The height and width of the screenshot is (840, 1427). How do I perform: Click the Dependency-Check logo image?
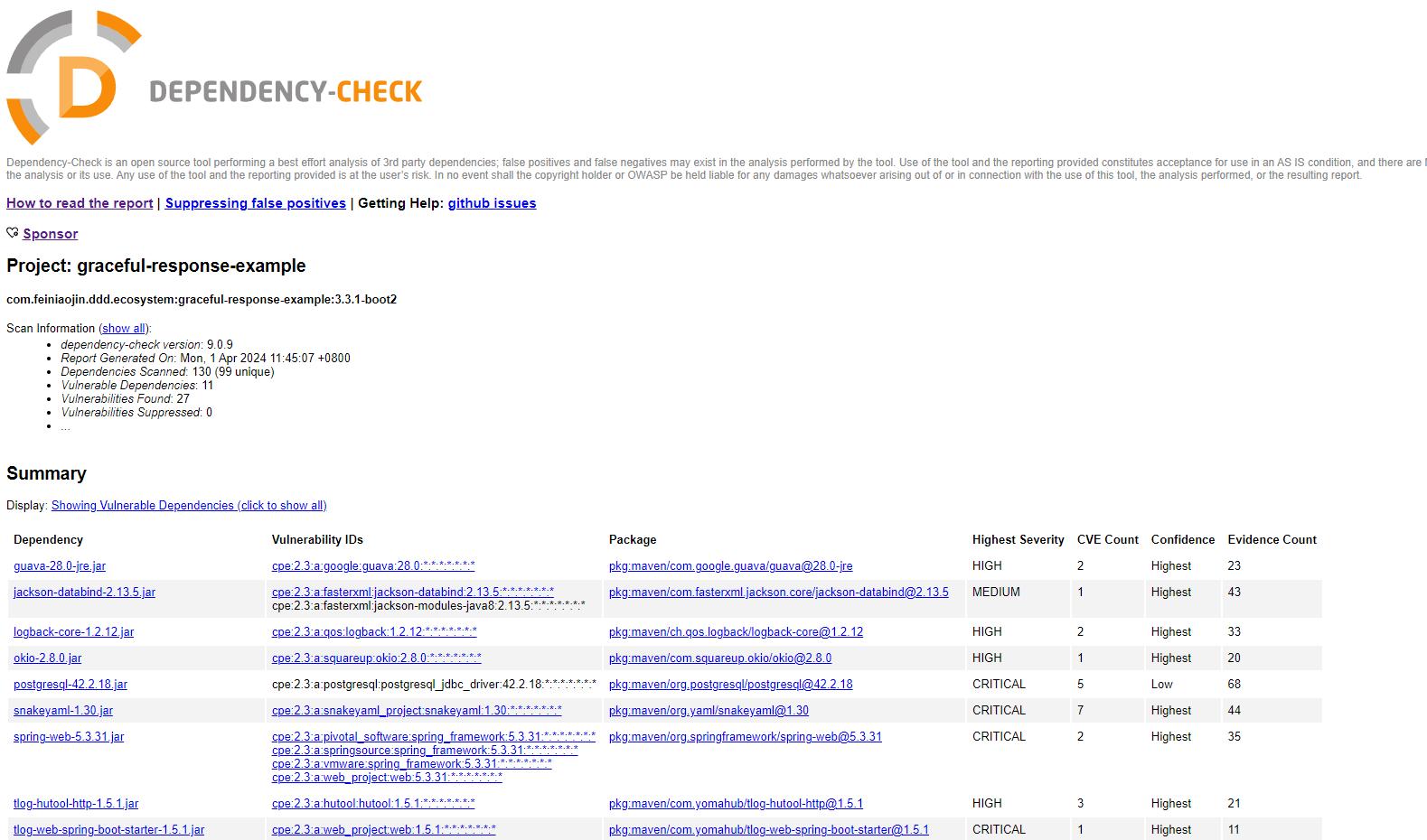tap(214, 78)
